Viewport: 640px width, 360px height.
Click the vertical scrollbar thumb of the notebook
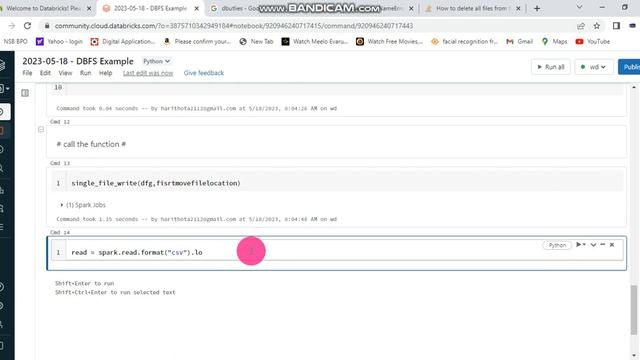pos(633,310)
